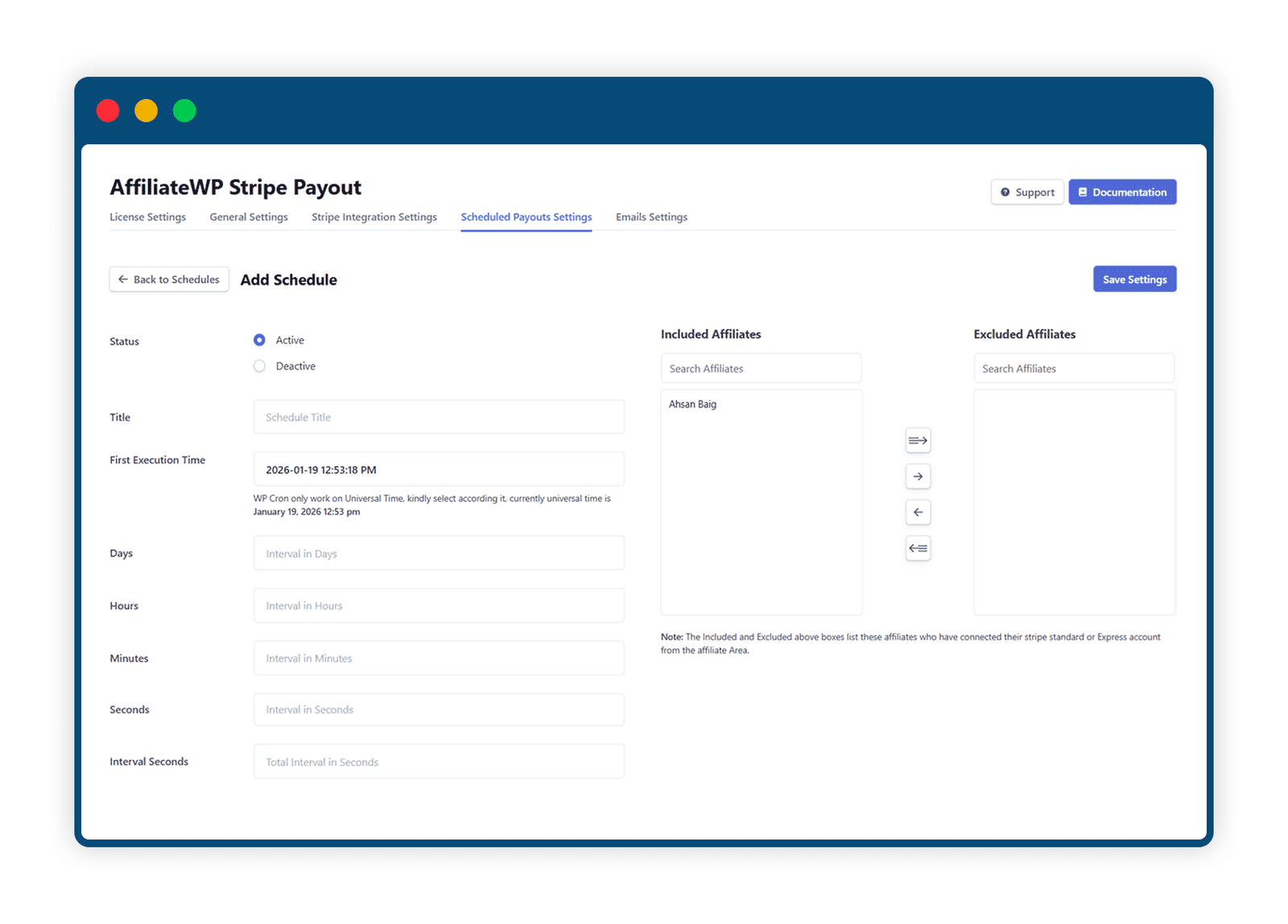1288x924 pixels.
Task: Select the Active status radio button
Action: point(259,340)
